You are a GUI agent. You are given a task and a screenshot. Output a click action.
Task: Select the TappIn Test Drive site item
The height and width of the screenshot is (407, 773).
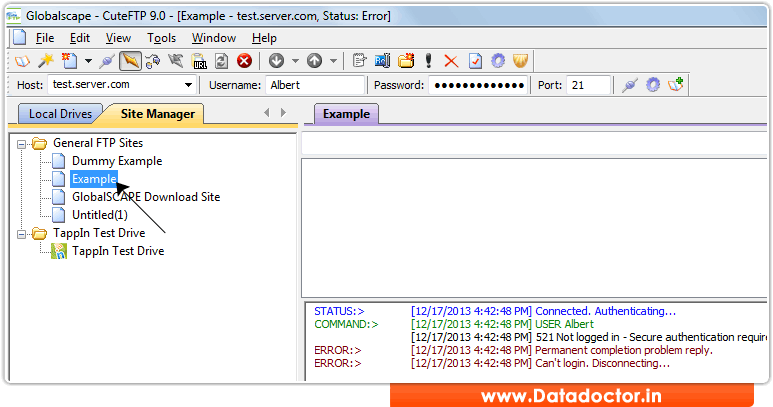point(118,251)
